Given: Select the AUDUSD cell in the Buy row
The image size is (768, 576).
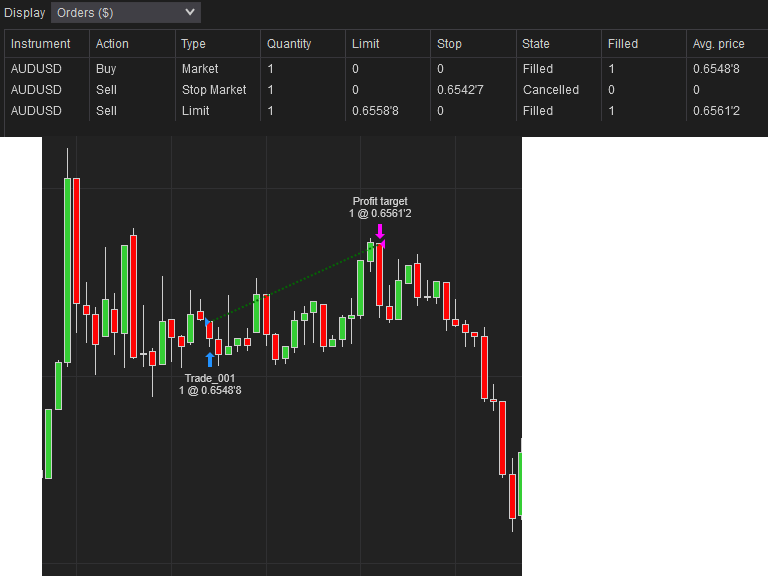Looking at the screenshot, I should (36, 69).
